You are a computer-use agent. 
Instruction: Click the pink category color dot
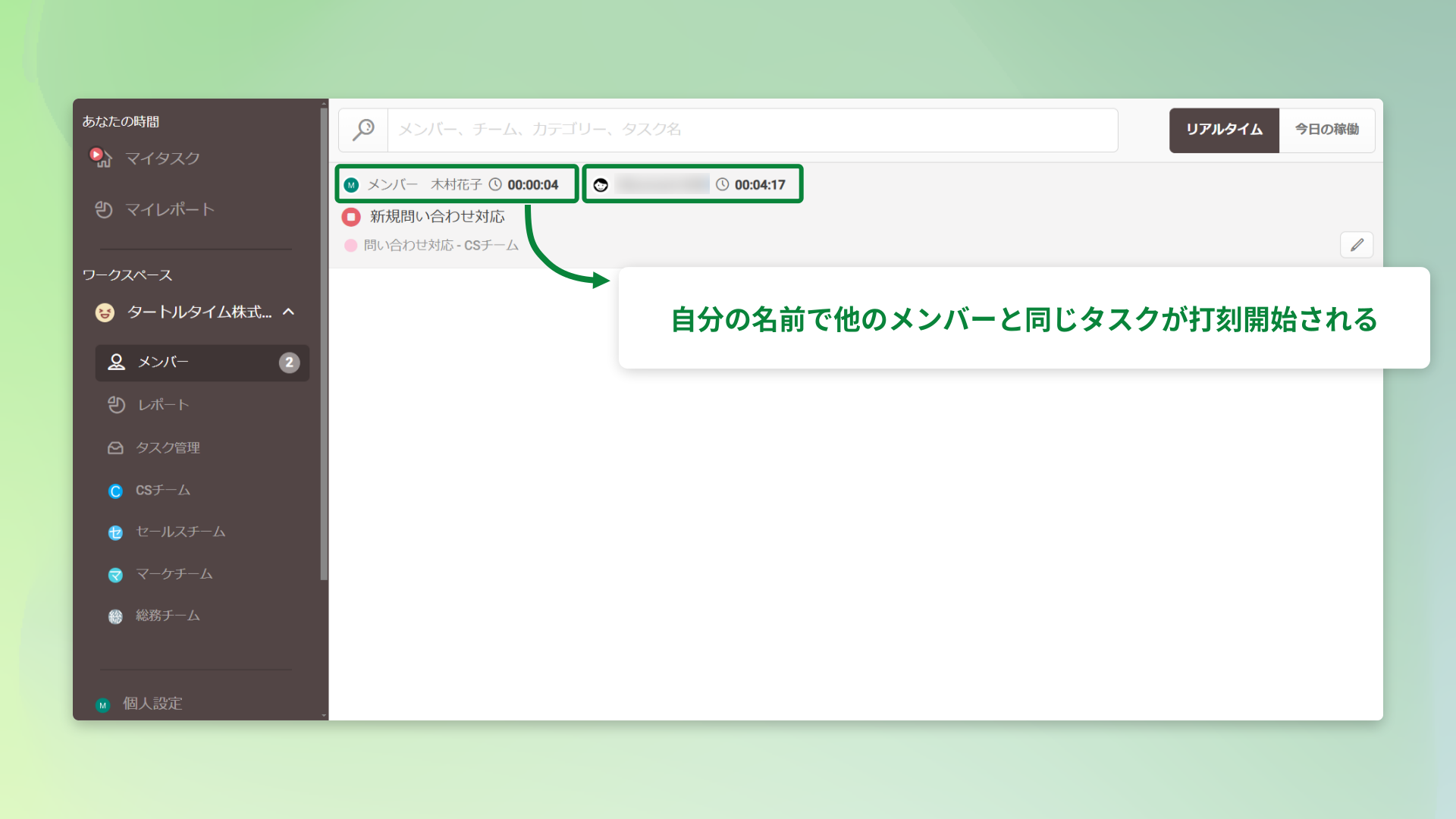[350, 244]
